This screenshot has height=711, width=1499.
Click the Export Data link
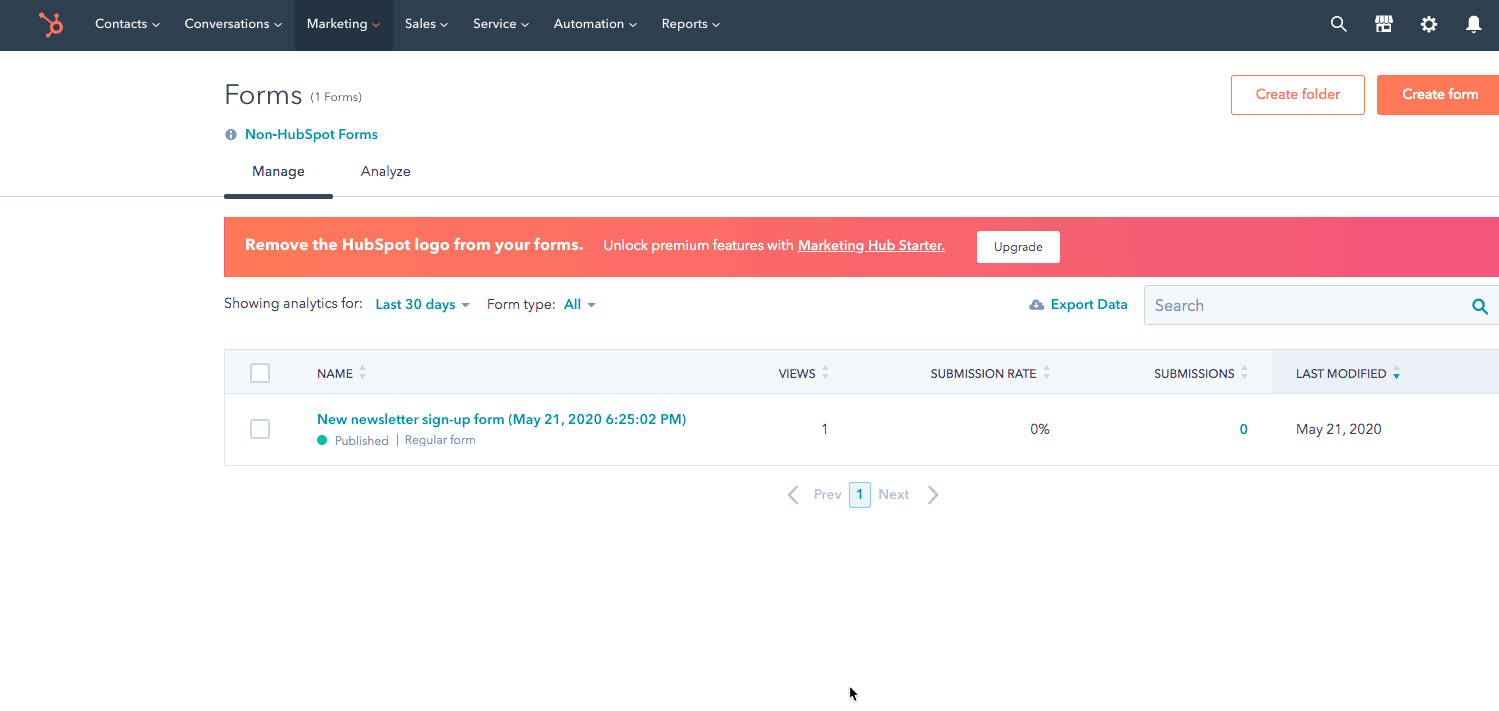click(x=1089, y=305)
